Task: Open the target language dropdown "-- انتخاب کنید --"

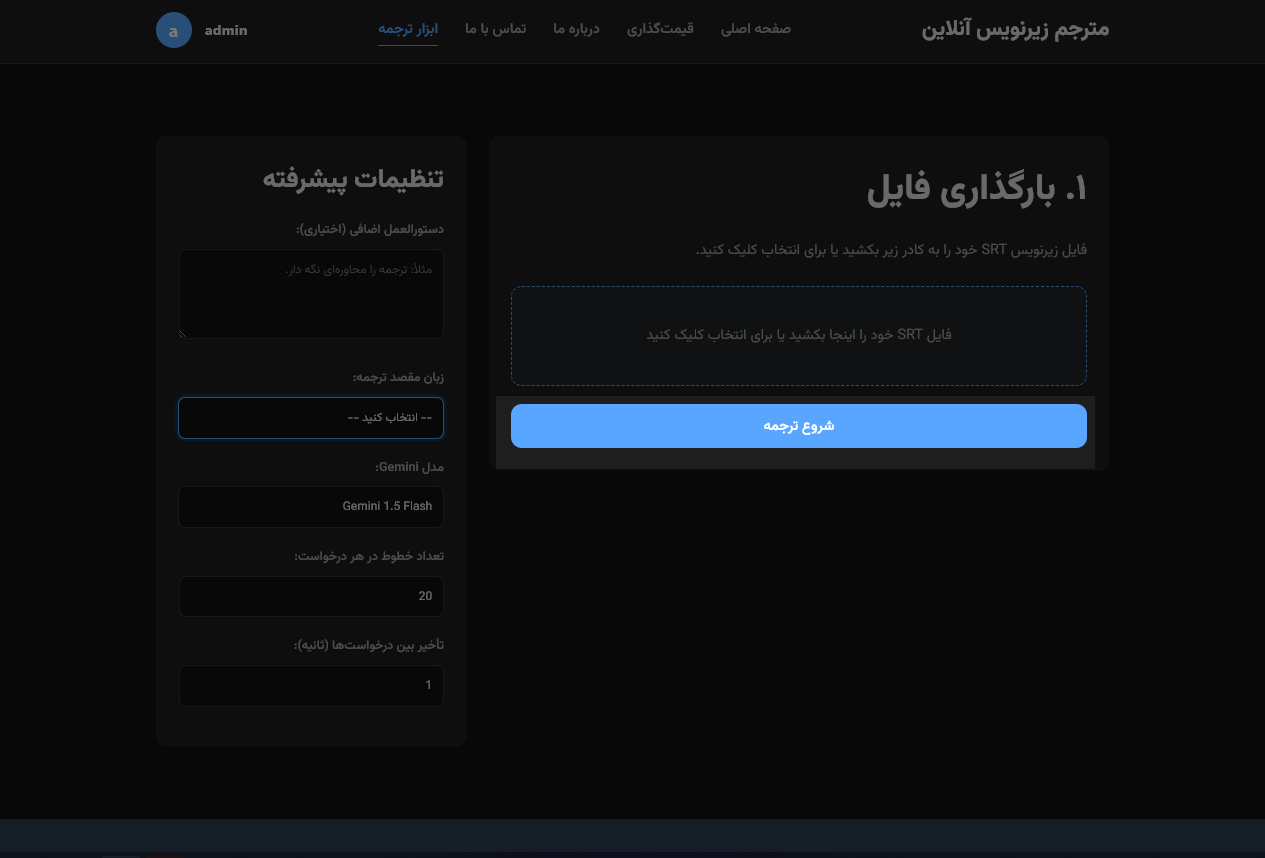Action: point(311,417)
